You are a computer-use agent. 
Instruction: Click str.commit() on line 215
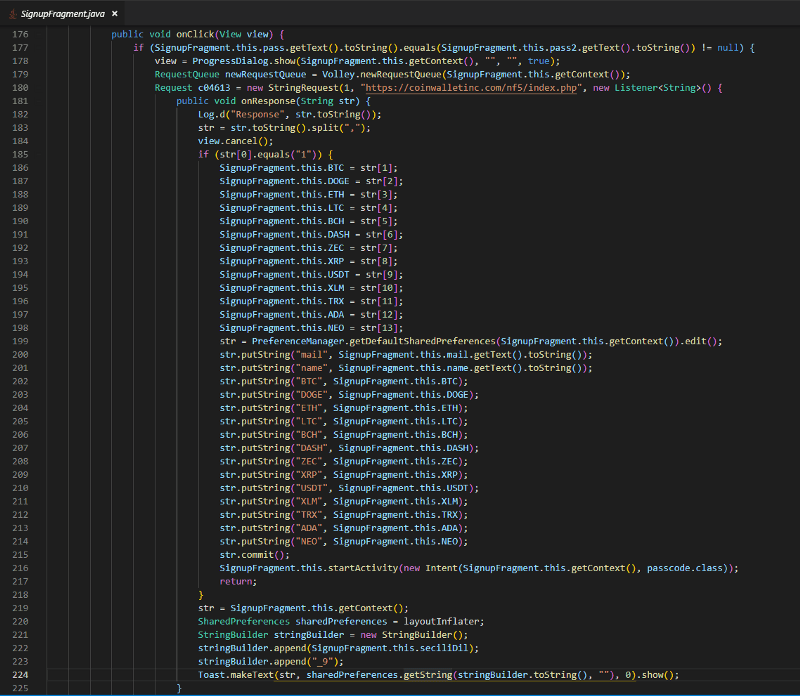(254, 555)
